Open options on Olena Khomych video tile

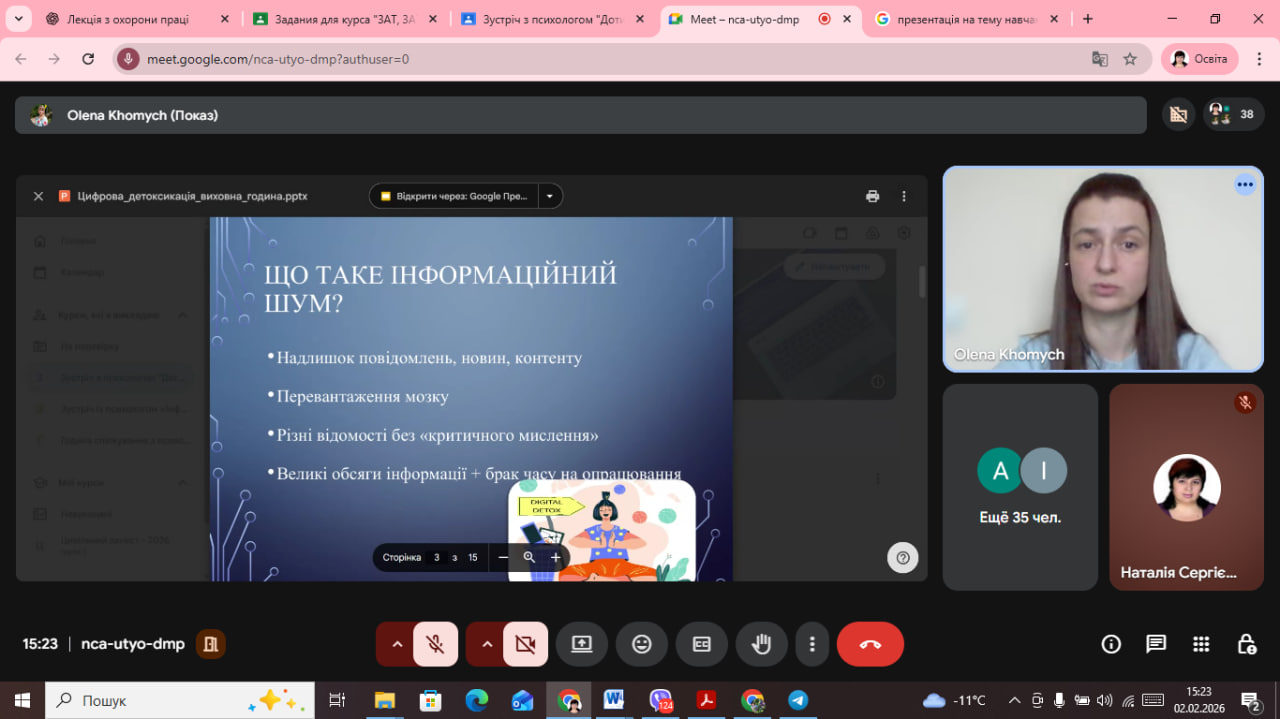point(1244,184)
